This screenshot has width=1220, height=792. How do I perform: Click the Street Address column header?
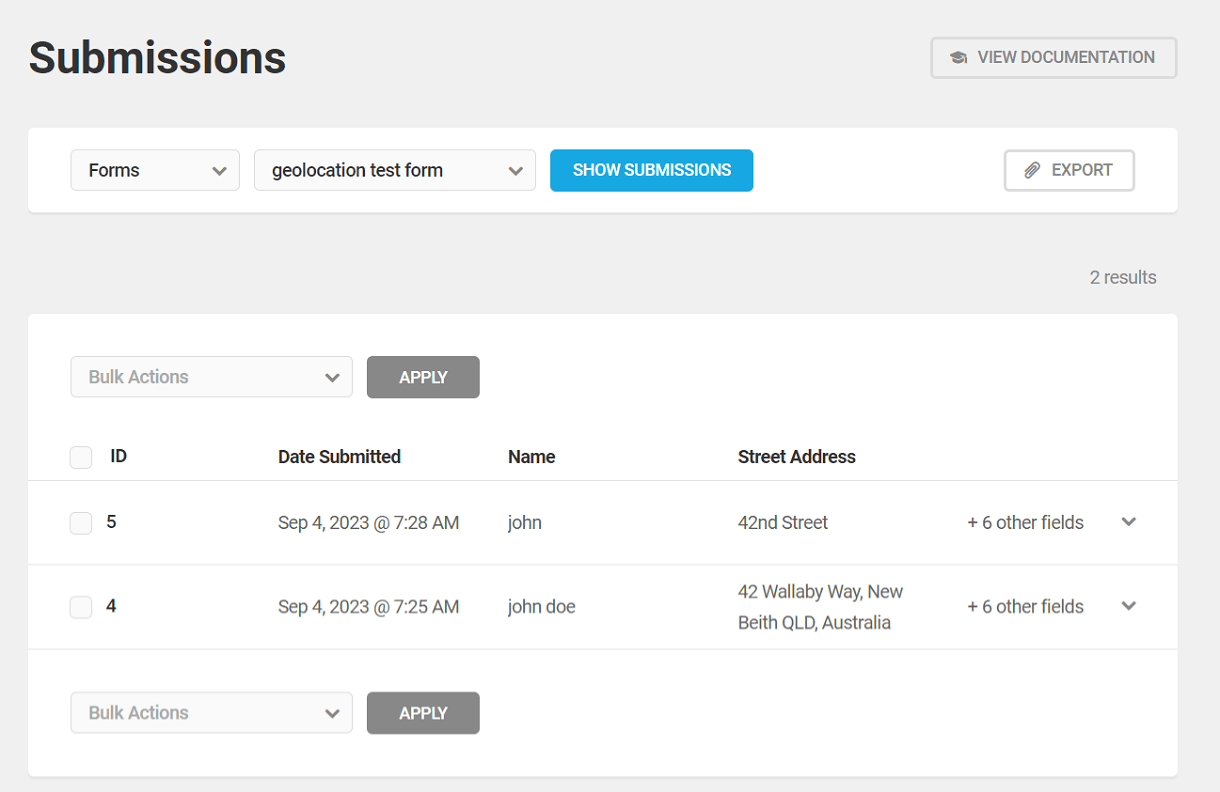[x=797, y=457]
